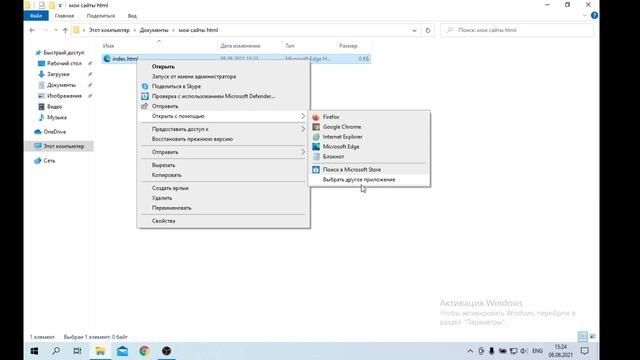640x360 pixels.
Task: Click Internet Explorer icon in submenu
Action: point(316,137)
